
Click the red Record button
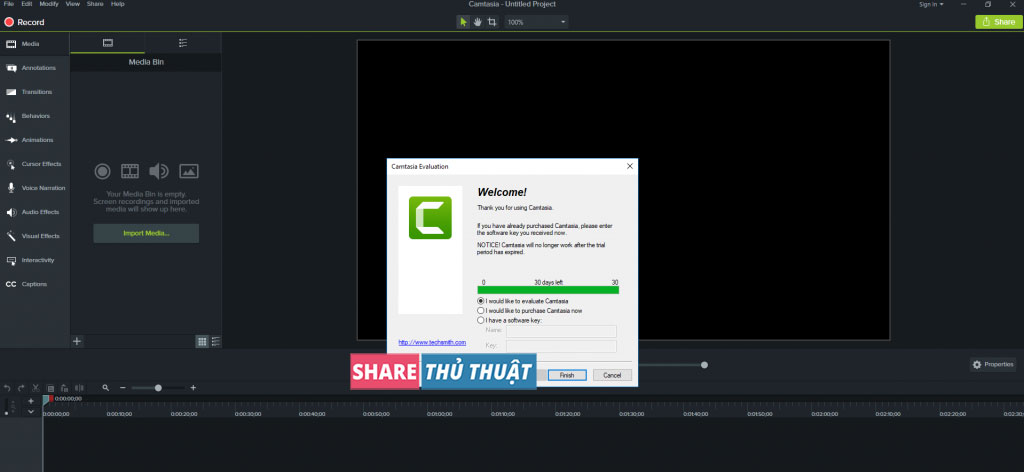25,22
